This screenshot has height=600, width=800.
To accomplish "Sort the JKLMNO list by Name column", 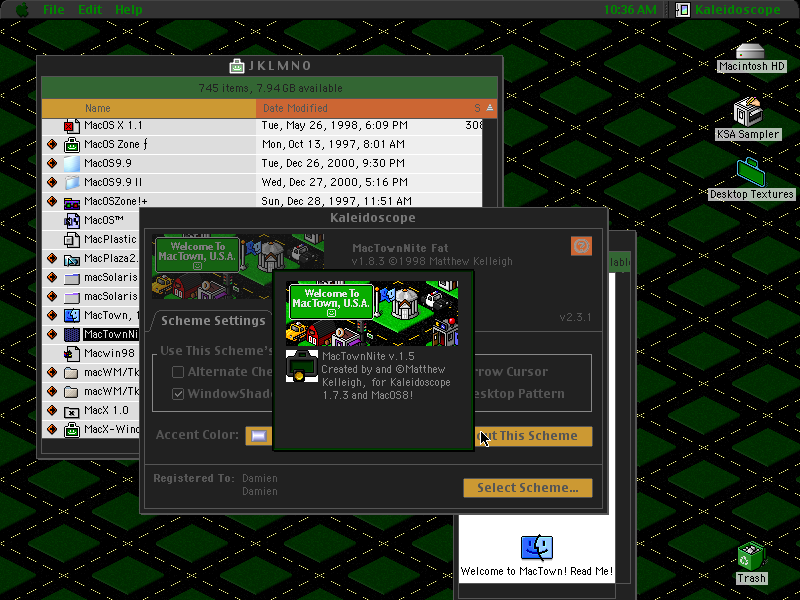I will click(148, 108).
